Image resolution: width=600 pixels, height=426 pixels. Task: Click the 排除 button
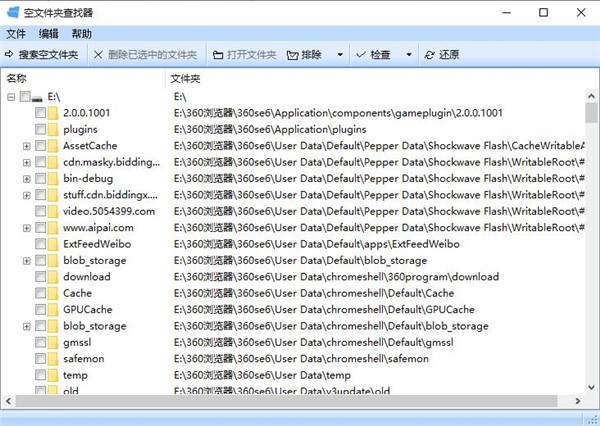point(305,55)
